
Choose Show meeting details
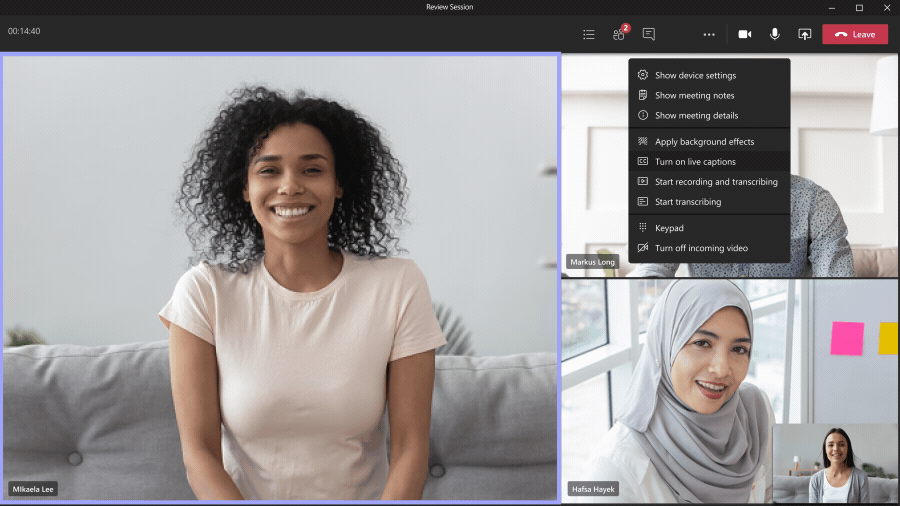coord(696,115)
